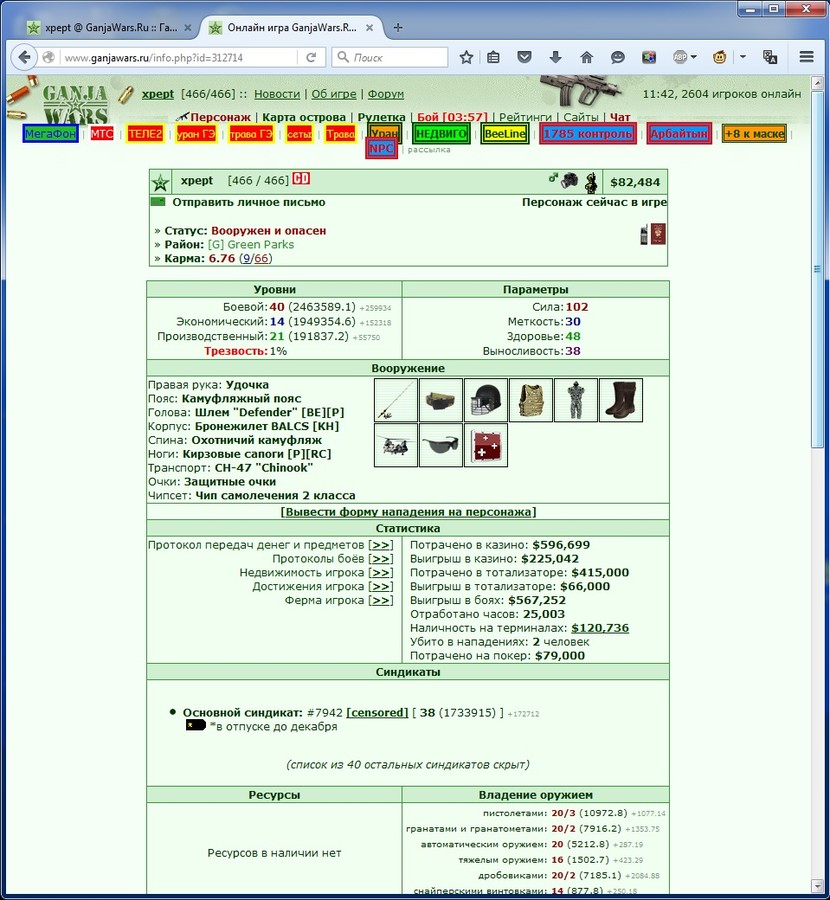Open Вывести форму нападения на персонажа
Image resolution: width=830 pixels, height=900 pixels.
[x=408, y=512]
